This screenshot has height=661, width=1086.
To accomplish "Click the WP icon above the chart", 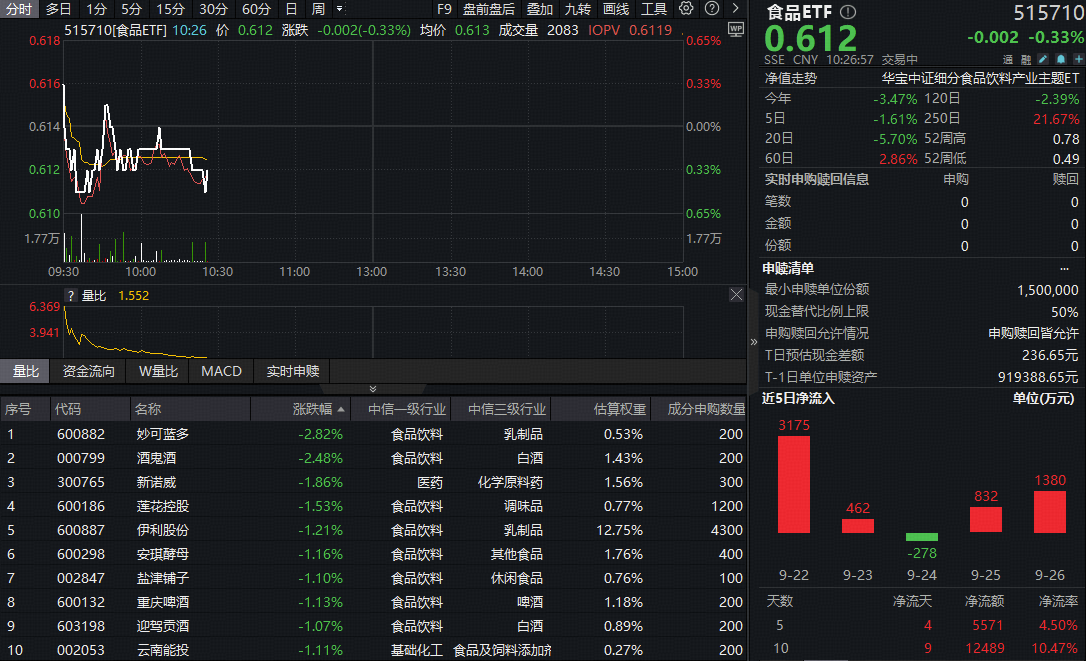I will coord(737,30).
